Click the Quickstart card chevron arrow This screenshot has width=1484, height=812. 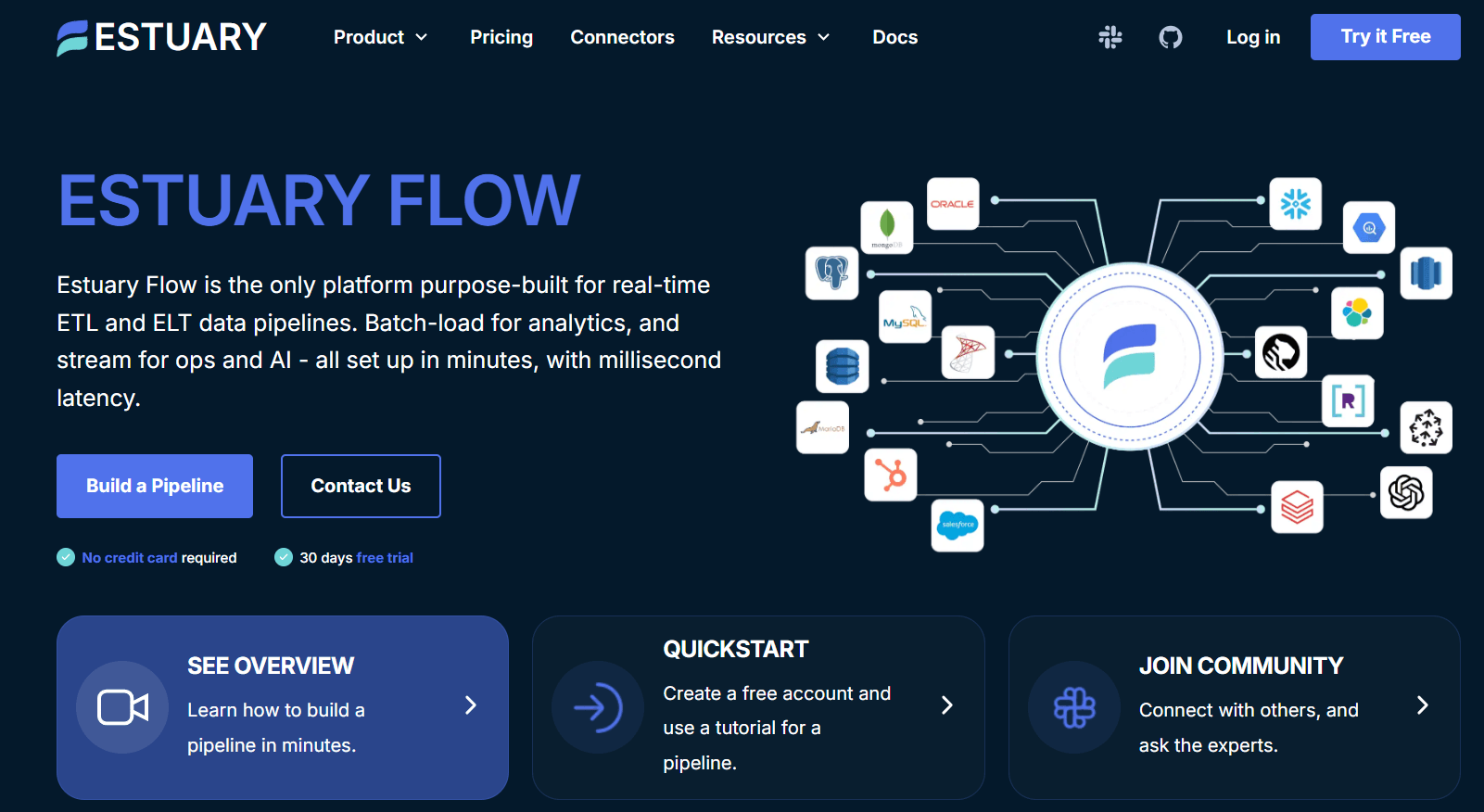point(947,705)
